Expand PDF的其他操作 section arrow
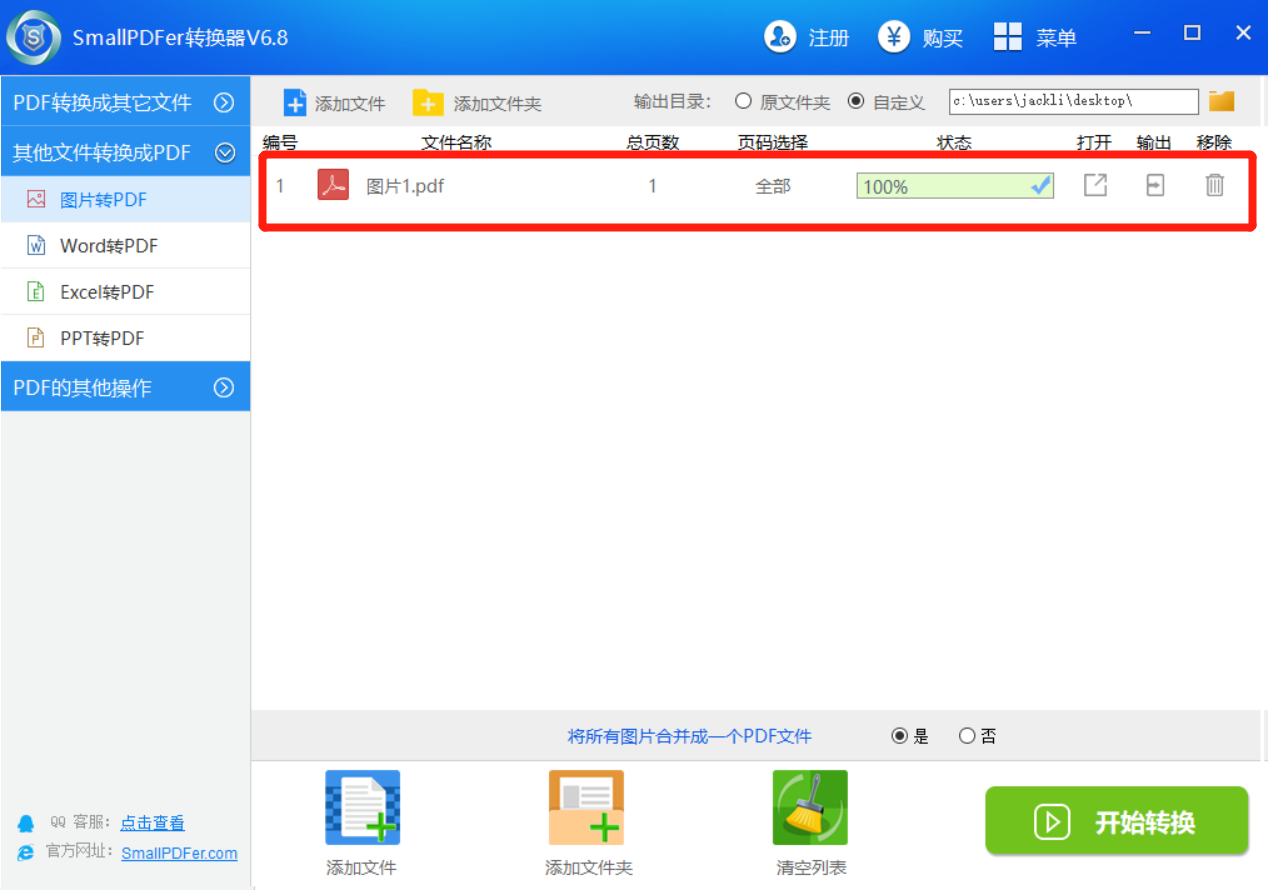The width and height of the screenshot is (1268, 890). [225, 387]
